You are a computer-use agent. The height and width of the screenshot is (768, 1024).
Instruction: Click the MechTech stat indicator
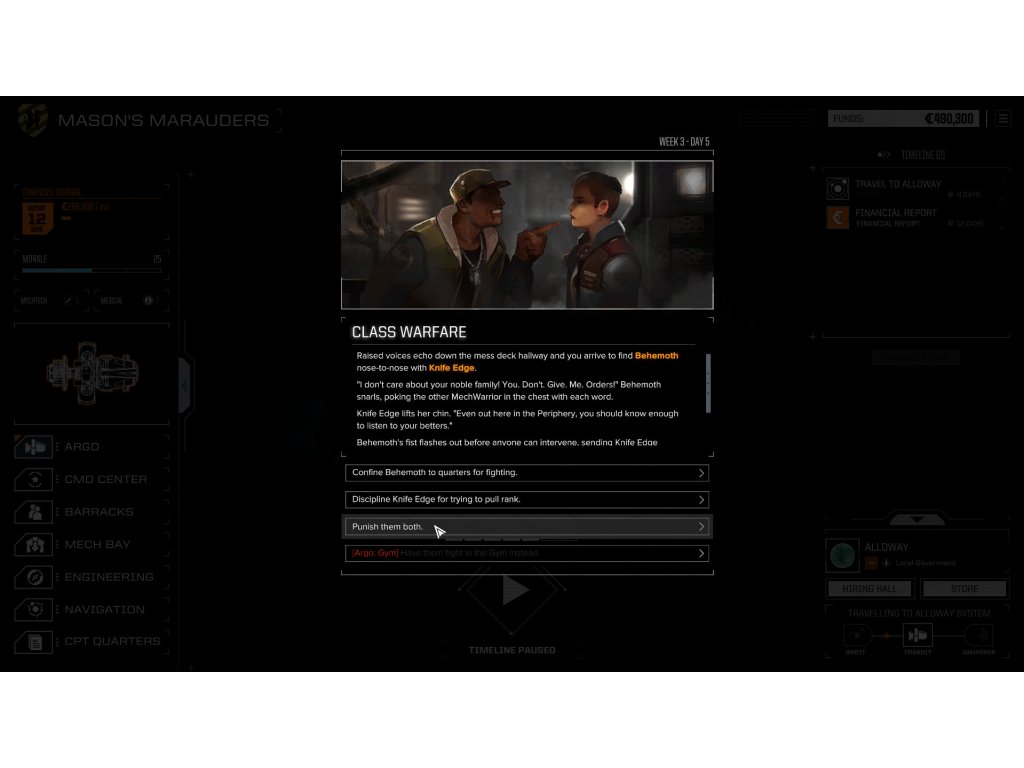50,300
